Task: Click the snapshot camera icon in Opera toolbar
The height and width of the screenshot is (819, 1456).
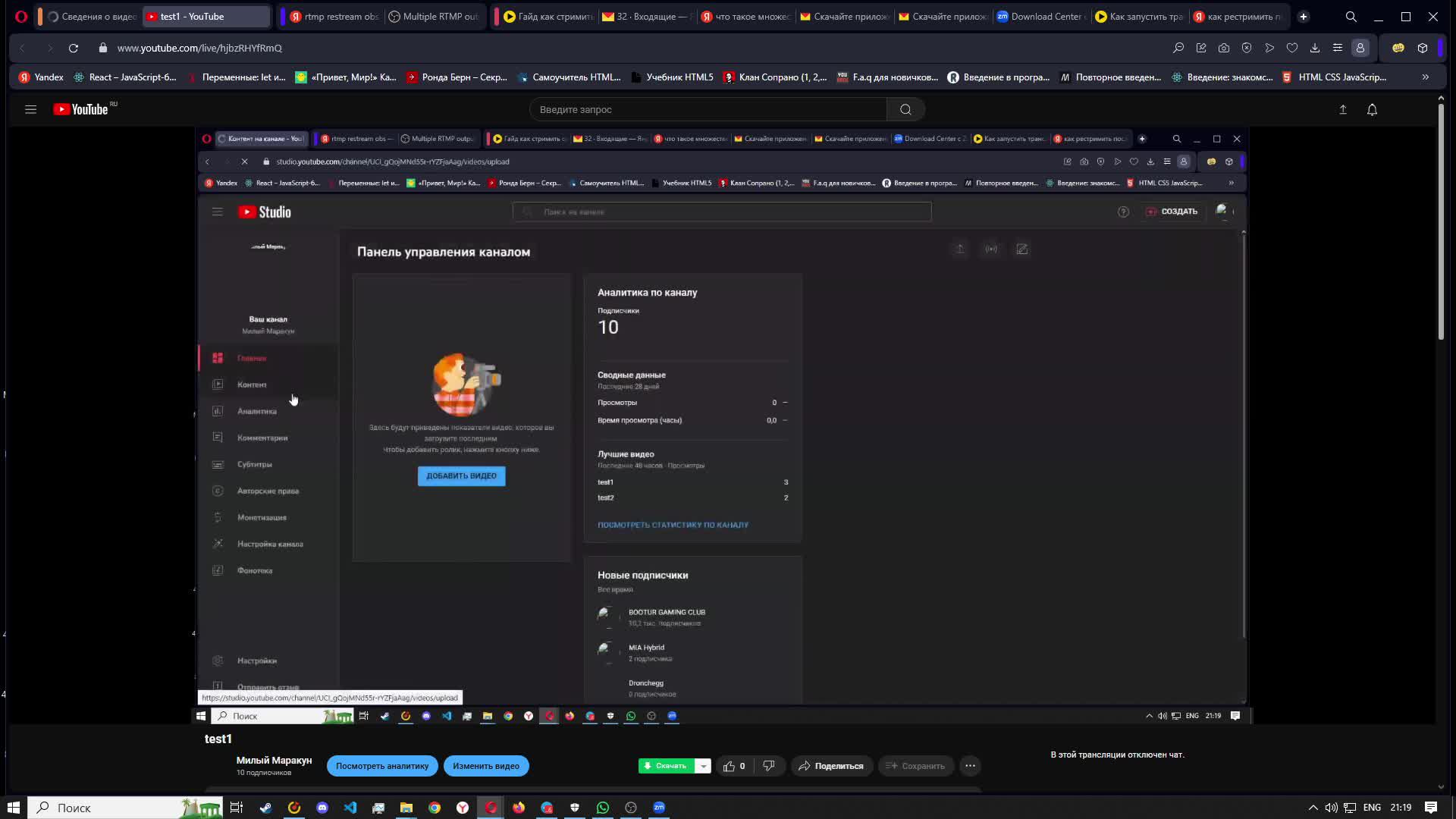Action: point(1224,48)
